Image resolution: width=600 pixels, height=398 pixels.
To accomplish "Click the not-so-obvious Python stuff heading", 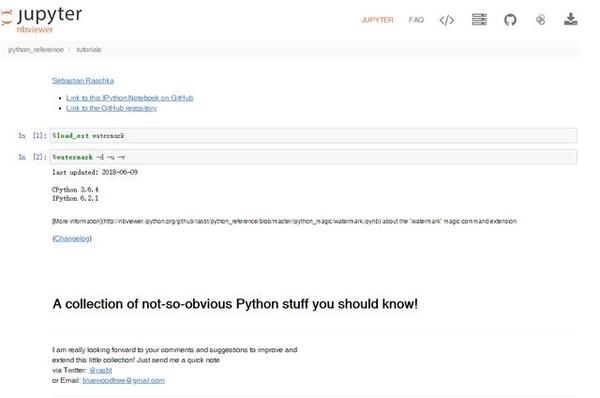I will coord(235,304).
